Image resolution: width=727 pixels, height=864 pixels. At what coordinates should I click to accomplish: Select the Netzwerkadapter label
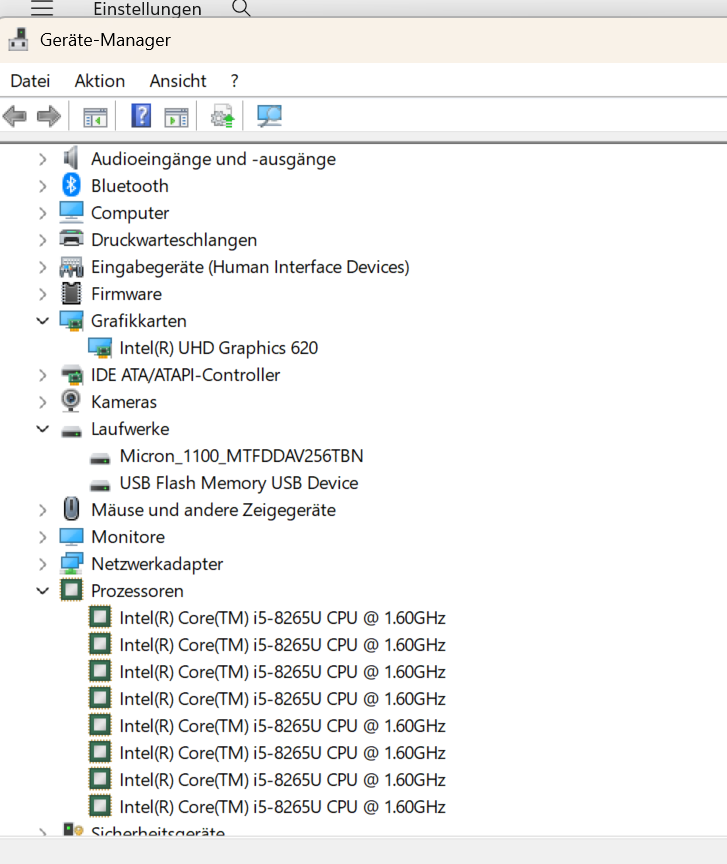click(x=157, y=564)
